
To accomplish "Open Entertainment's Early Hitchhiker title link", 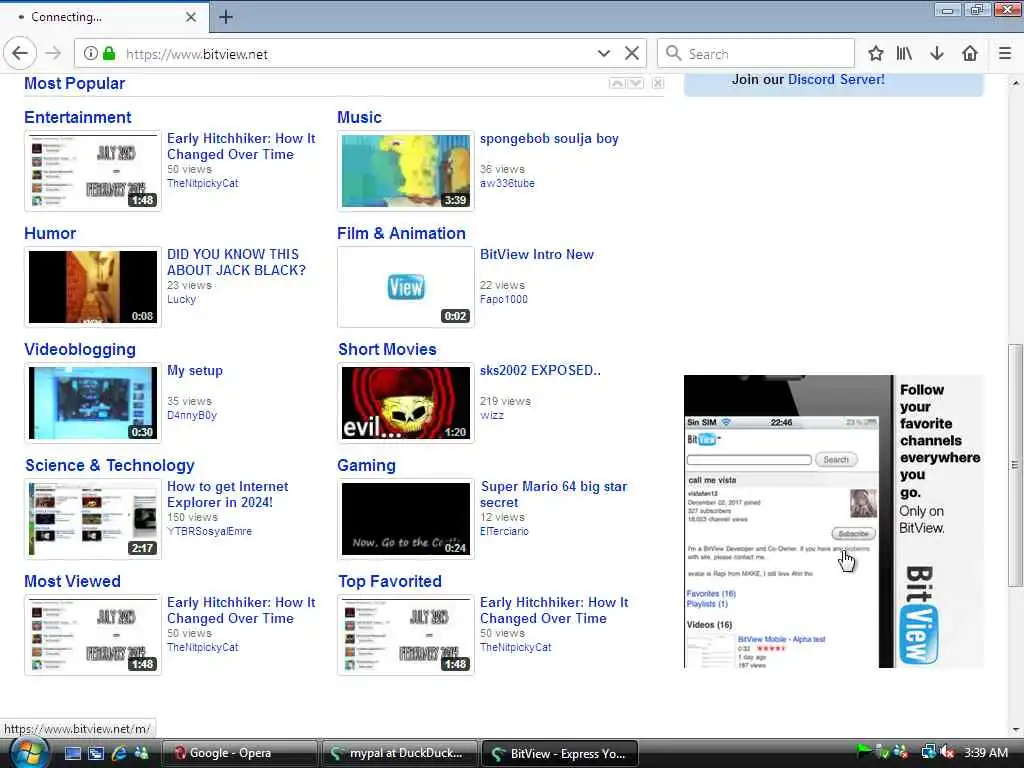I will (241, 146).
